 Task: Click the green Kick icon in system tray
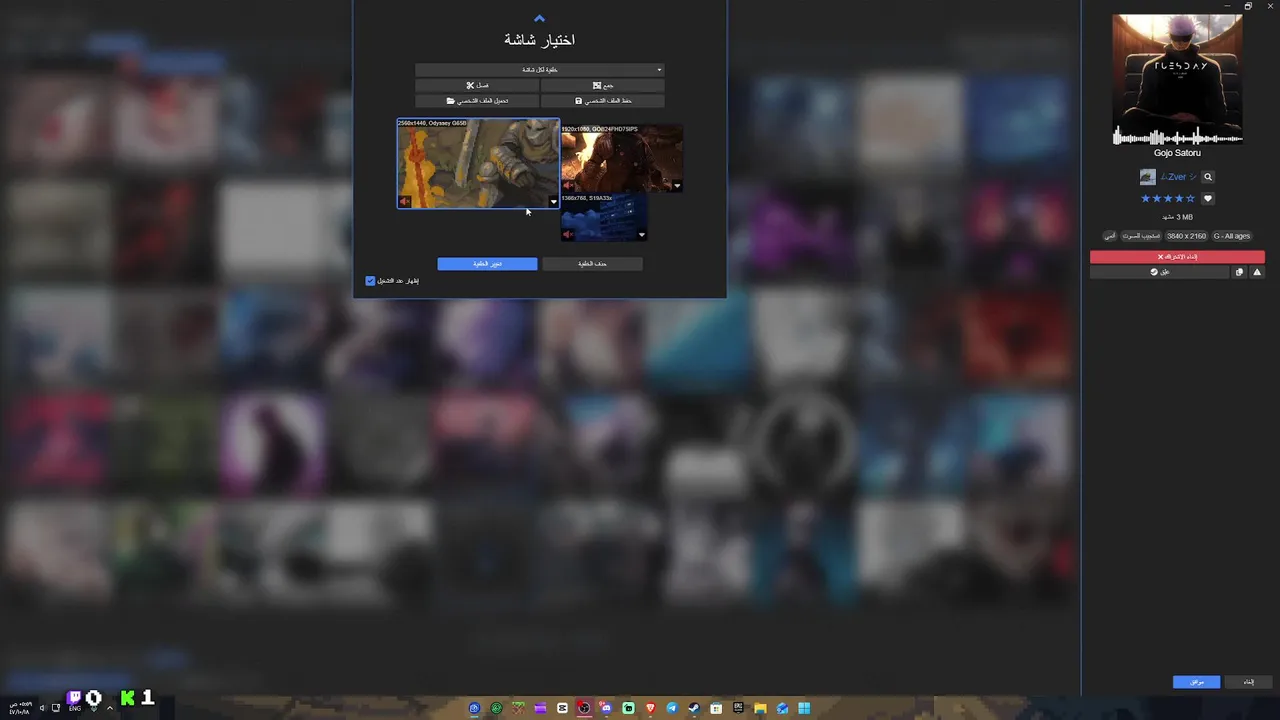point(127,698)
